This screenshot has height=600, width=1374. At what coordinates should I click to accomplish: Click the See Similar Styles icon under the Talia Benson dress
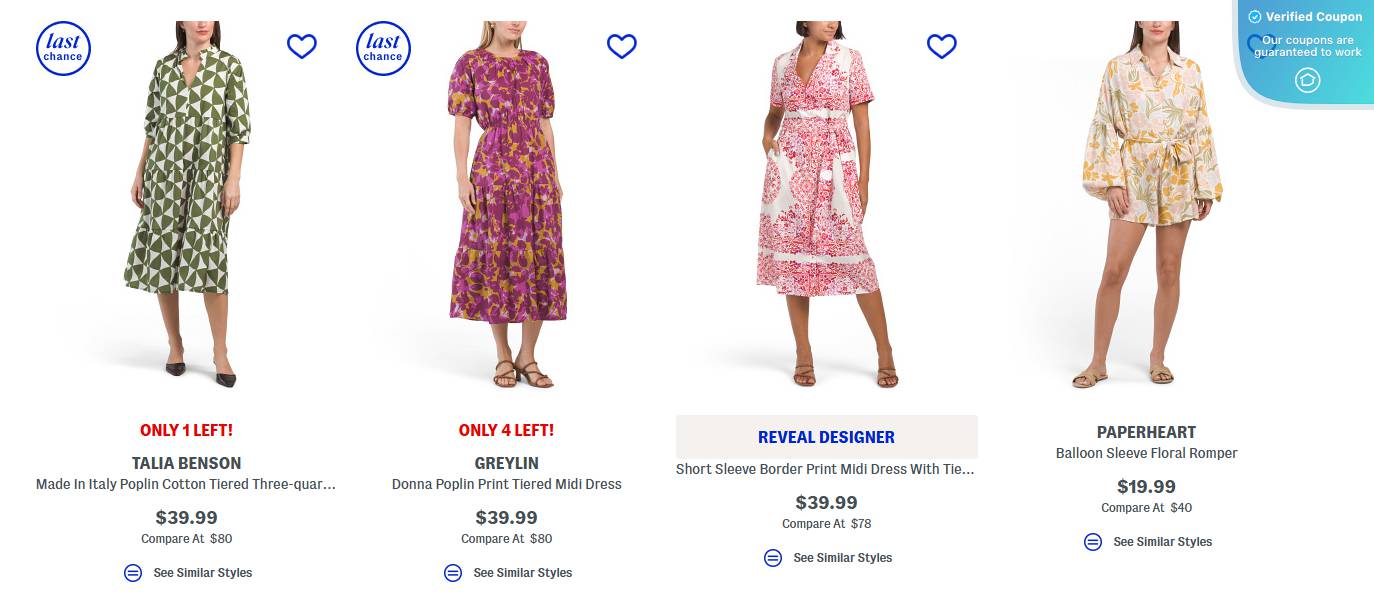132,573
